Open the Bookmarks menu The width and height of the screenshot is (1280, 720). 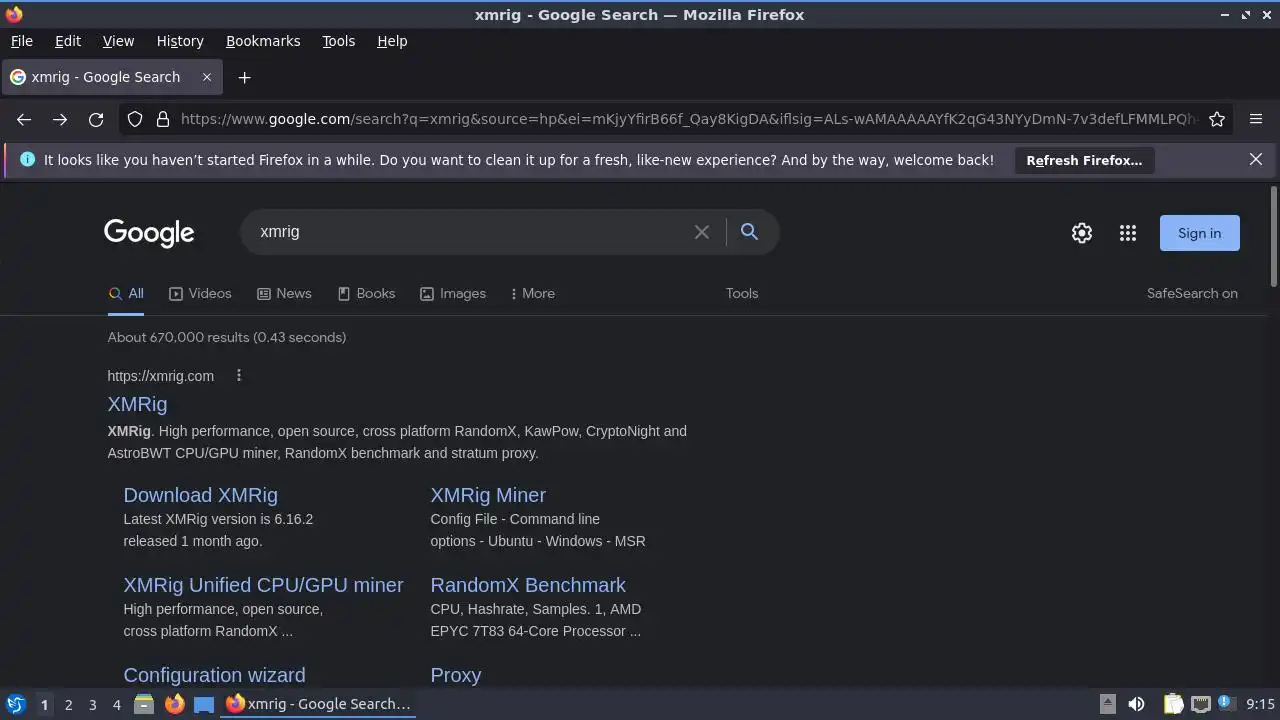[263, 41]
